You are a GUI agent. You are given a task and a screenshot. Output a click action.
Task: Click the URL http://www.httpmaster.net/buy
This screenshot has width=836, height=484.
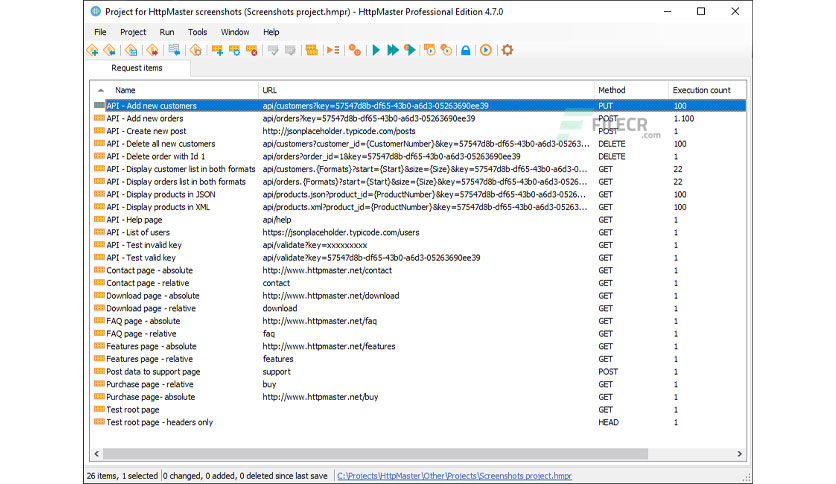click(320, 397)
